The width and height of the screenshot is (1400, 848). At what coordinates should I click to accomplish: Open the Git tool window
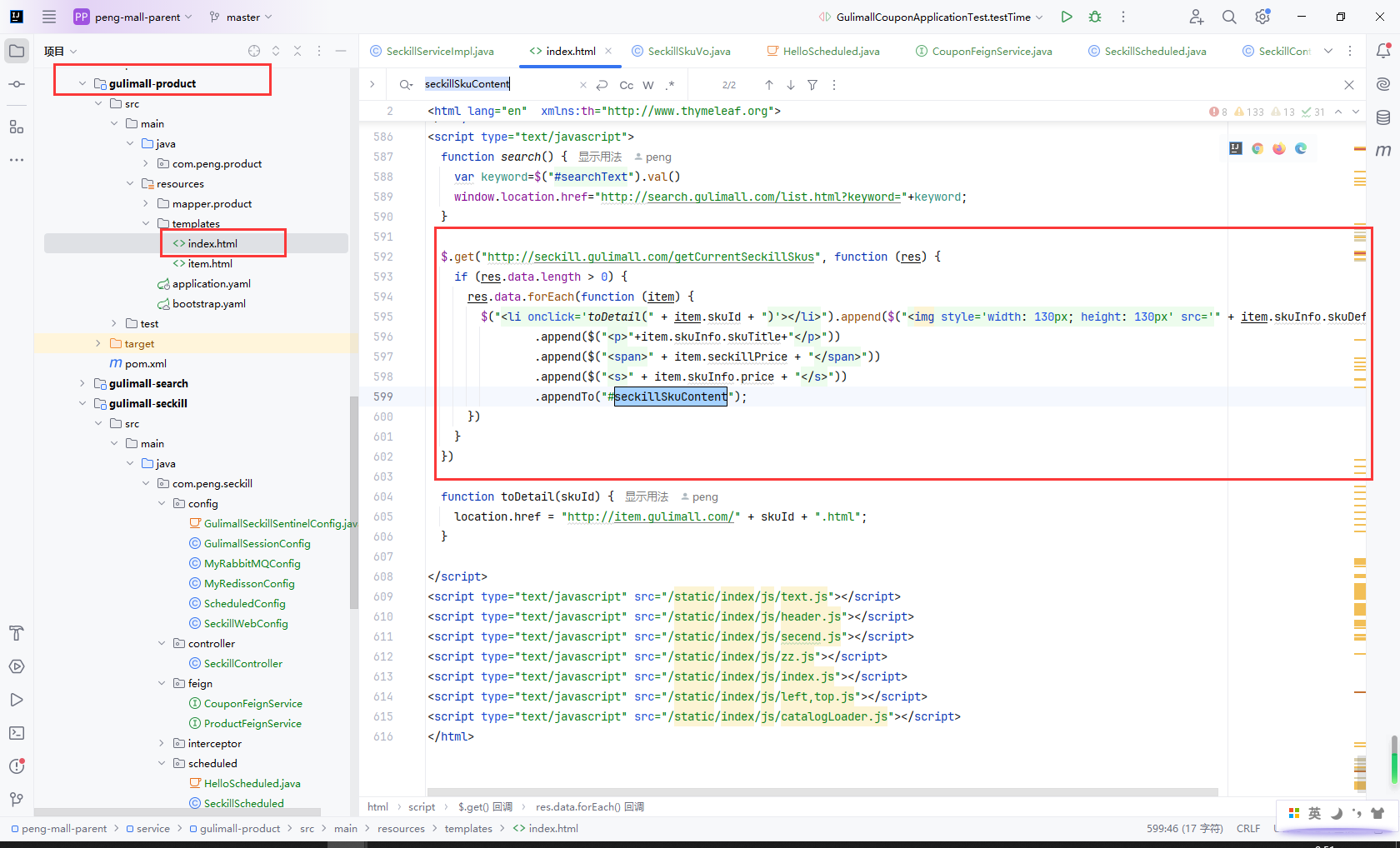pos(17,800)
